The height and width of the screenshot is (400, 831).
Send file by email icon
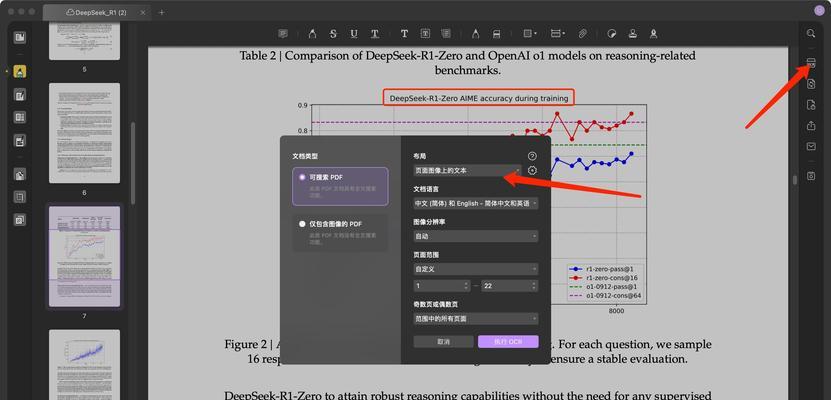coord(811,147)
